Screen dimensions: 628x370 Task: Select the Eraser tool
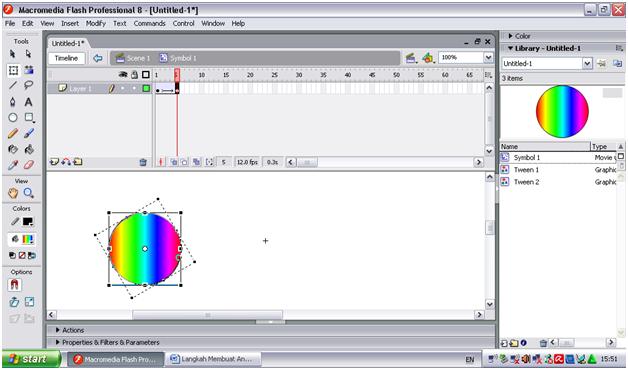[x=28, y=165]
